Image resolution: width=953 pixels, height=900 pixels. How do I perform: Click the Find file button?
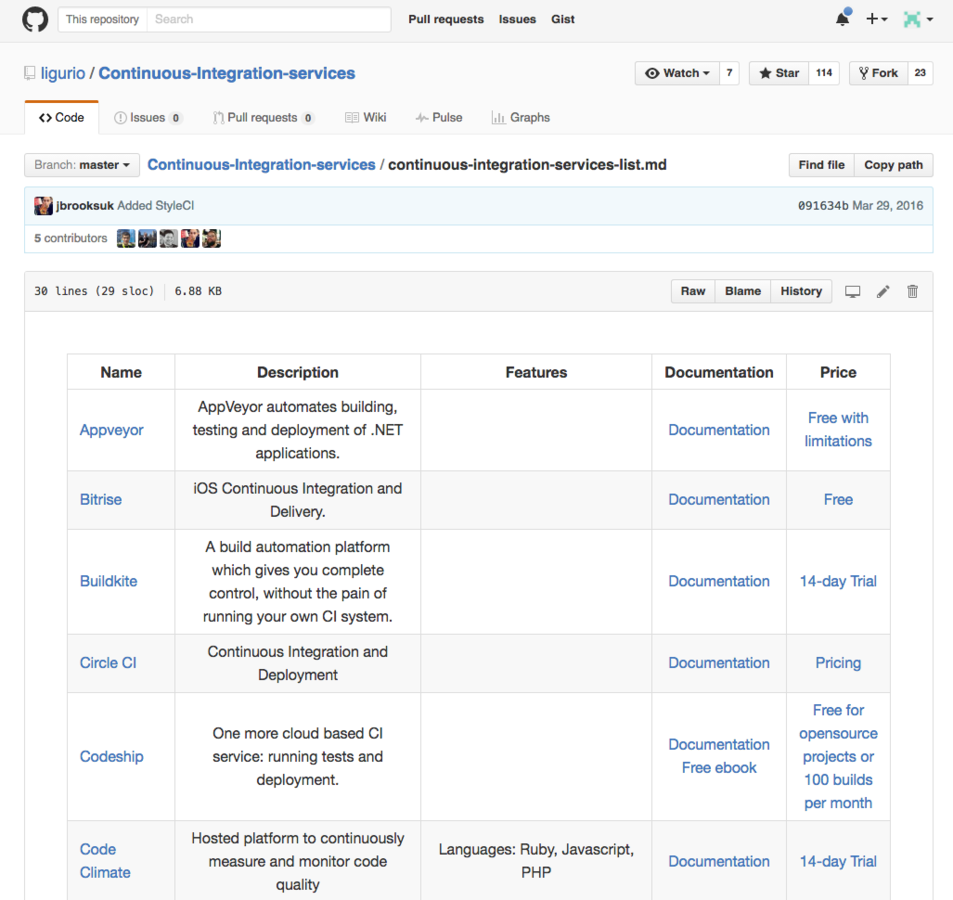click(822, 165)
